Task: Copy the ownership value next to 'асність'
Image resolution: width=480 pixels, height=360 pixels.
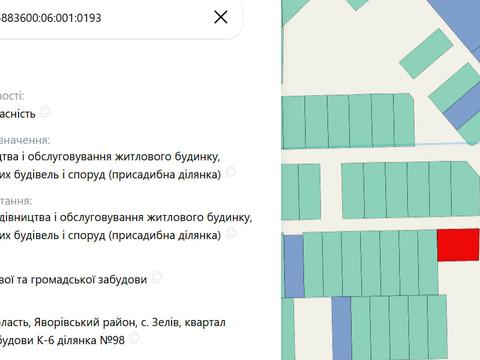Action: (45, 111)
